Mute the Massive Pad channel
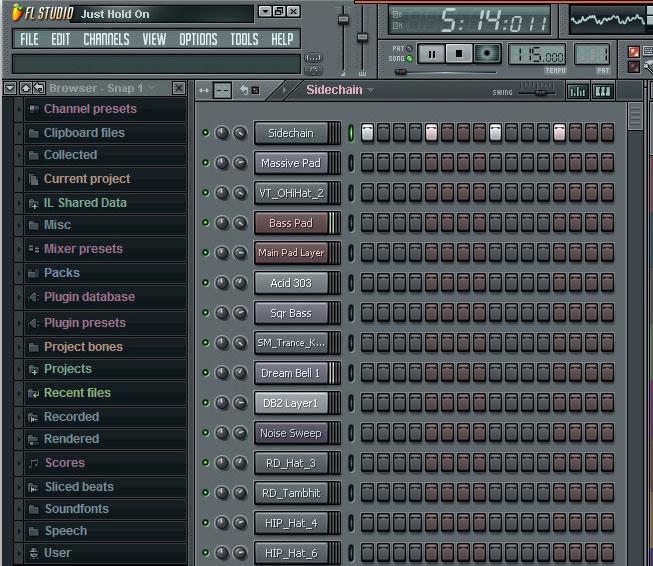Viewport: 653px width, 566px height. point(205,162)
